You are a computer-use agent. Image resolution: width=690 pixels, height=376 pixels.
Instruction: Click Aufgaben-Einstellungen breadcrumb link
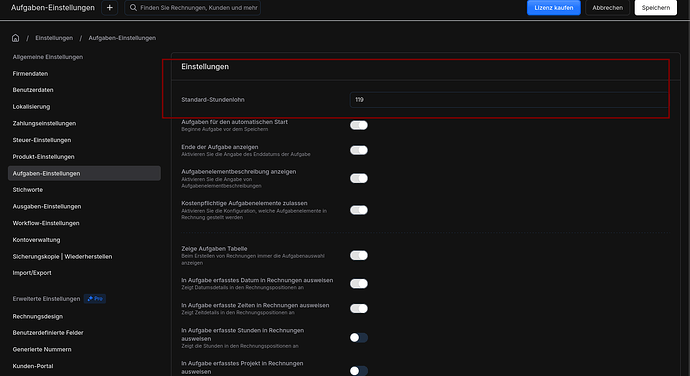(x=122, y=38)
